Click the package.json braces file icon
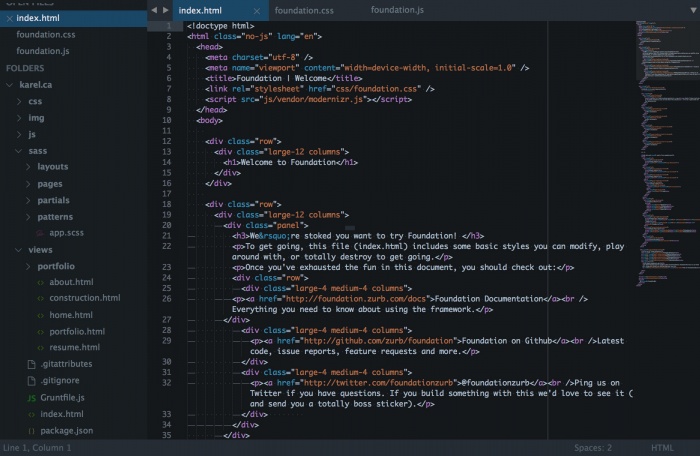Viewport: 700px width, 456px height. 30,430
